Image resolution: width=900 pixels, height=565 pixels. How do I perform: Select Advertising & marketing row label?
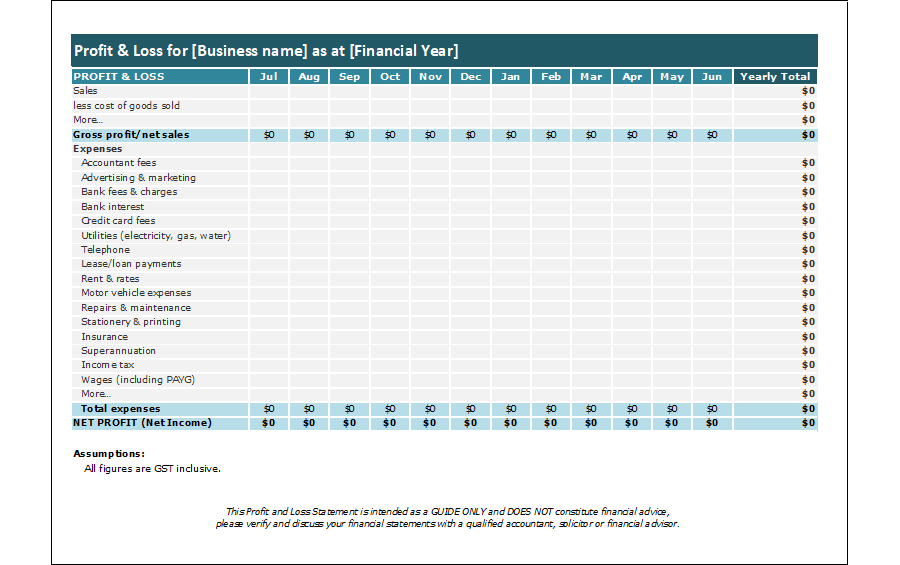[138, 178]
